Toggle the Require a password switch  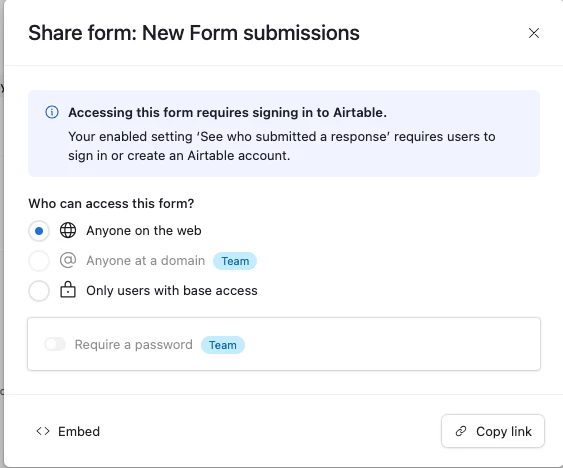(x=55, y=344)
